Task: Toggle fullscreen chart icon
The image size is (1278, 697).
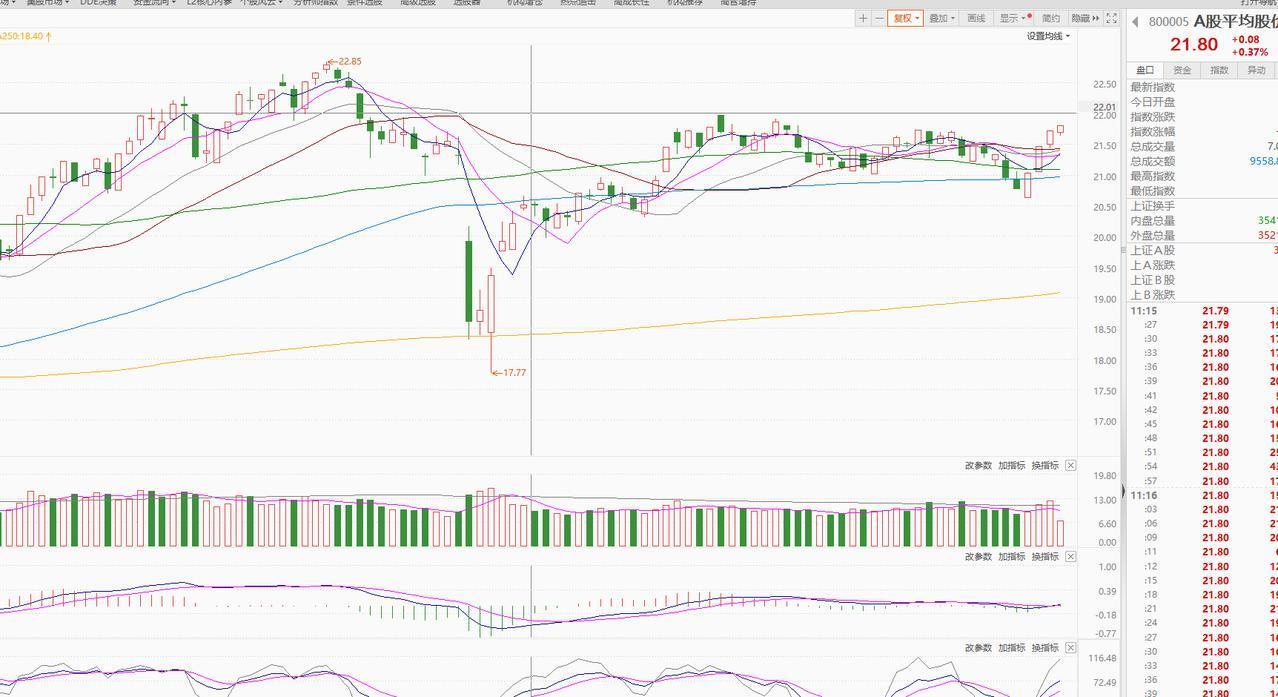Action: tap(1111, 18)
